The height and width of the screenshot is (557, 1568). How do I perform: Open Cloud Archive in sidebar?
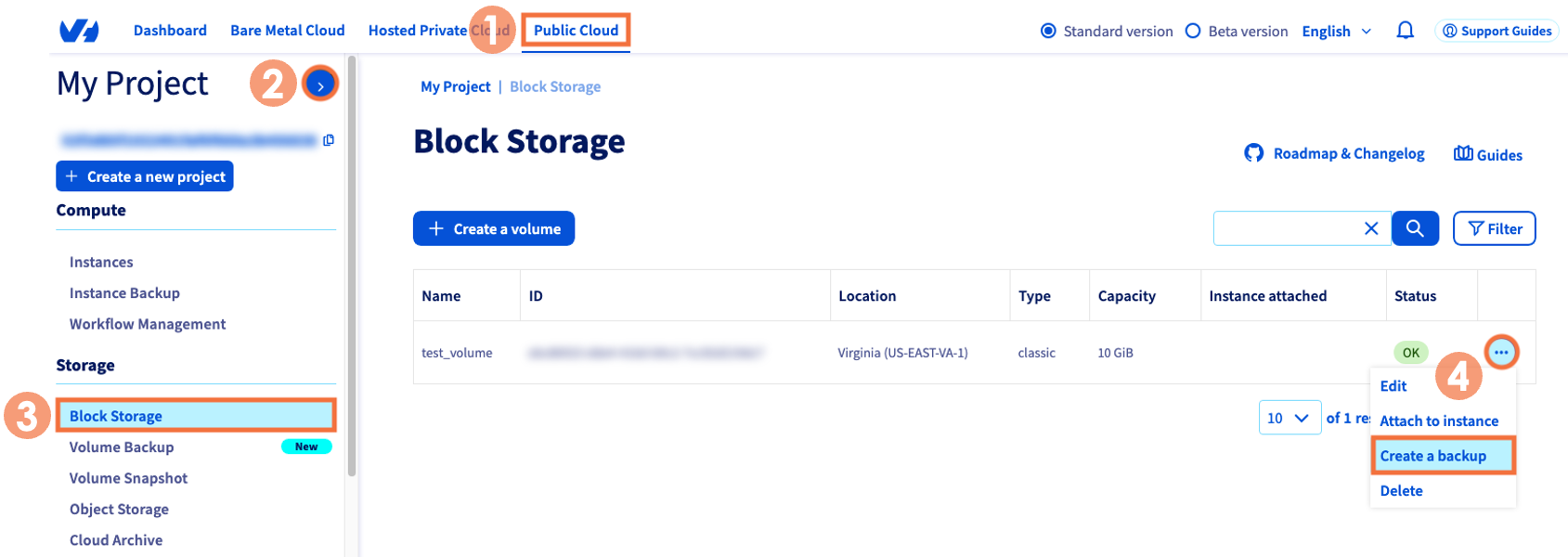tap(116, 540)
